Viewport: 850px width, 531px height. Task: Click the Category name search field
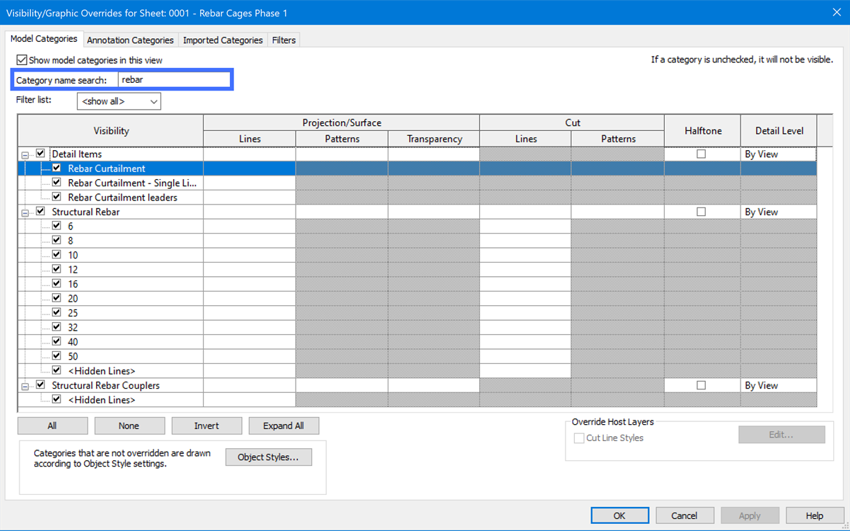click(x=173, y=80)
